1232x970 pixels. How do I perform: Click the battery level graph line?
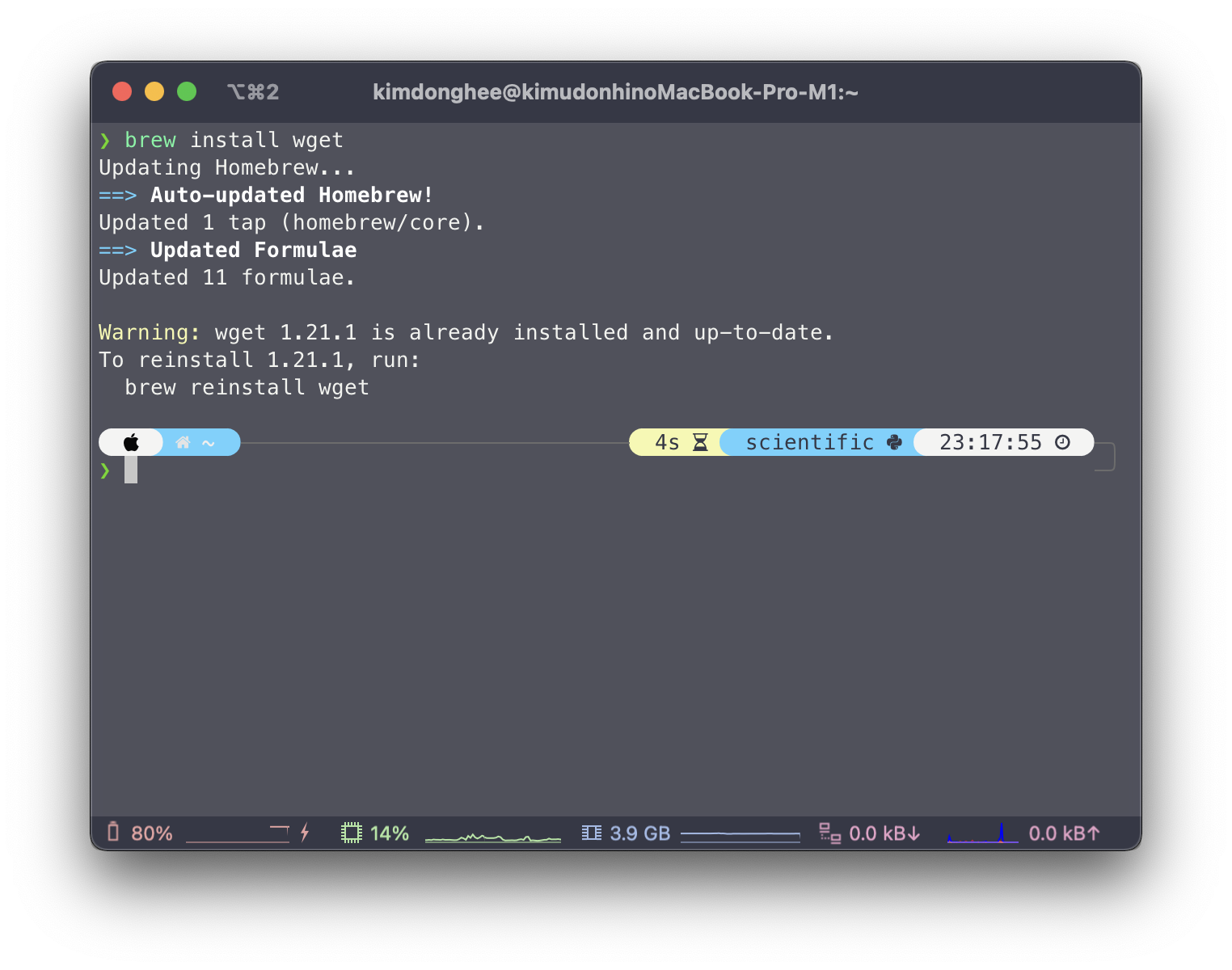click(x=238, y=835)
